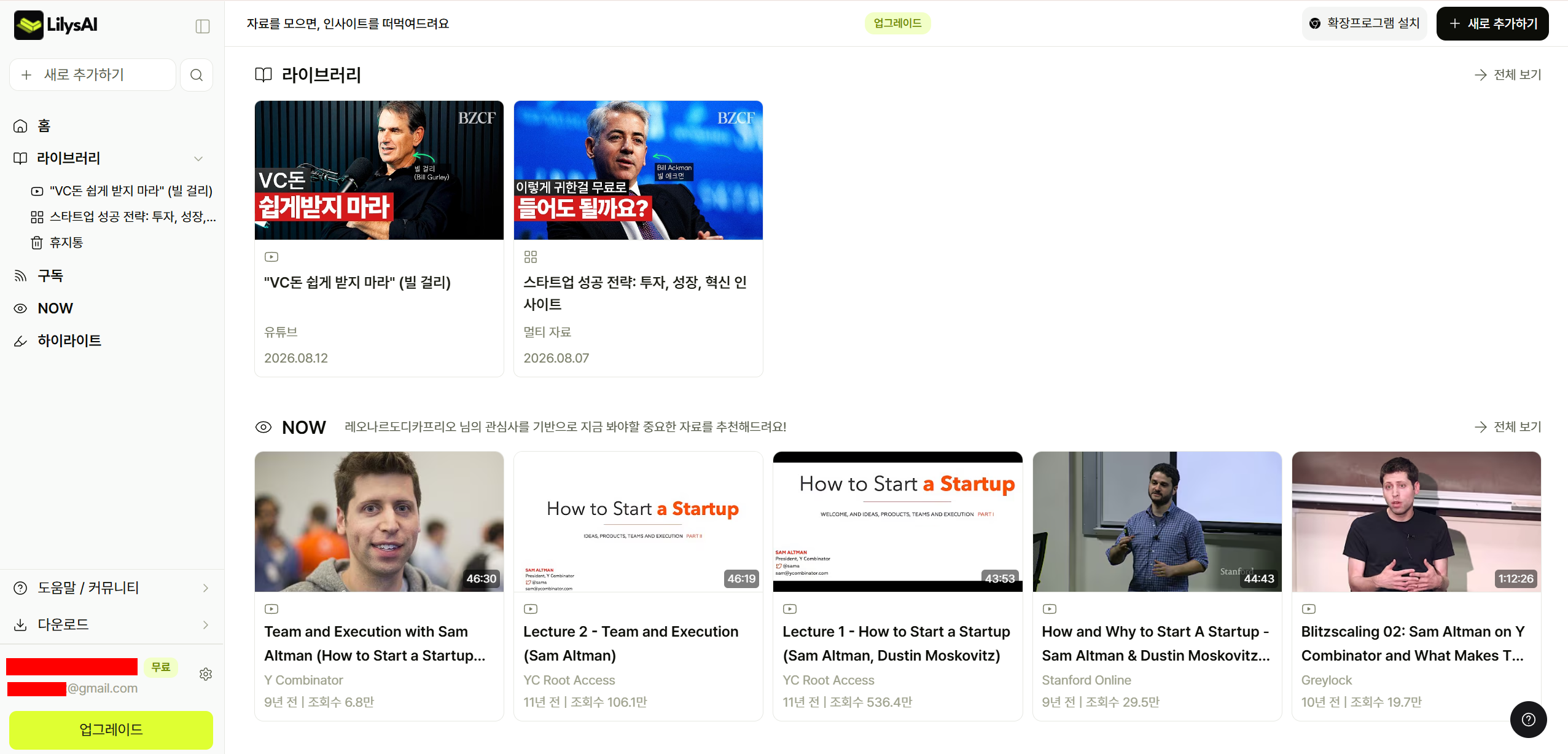Click the video icon on Blitzscaling 02 card
Screen dimensions: 1568x754
[x=1308, y=609]
